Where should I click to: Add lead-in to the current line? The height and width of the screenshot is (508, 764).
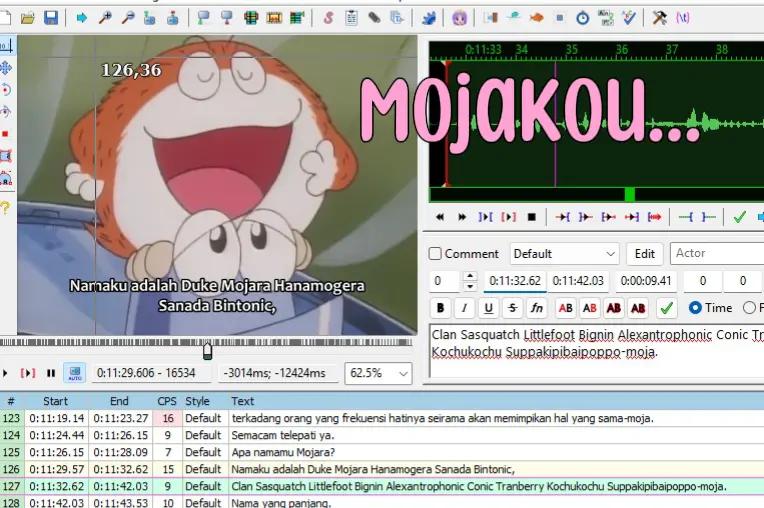(x=685, y=217)
